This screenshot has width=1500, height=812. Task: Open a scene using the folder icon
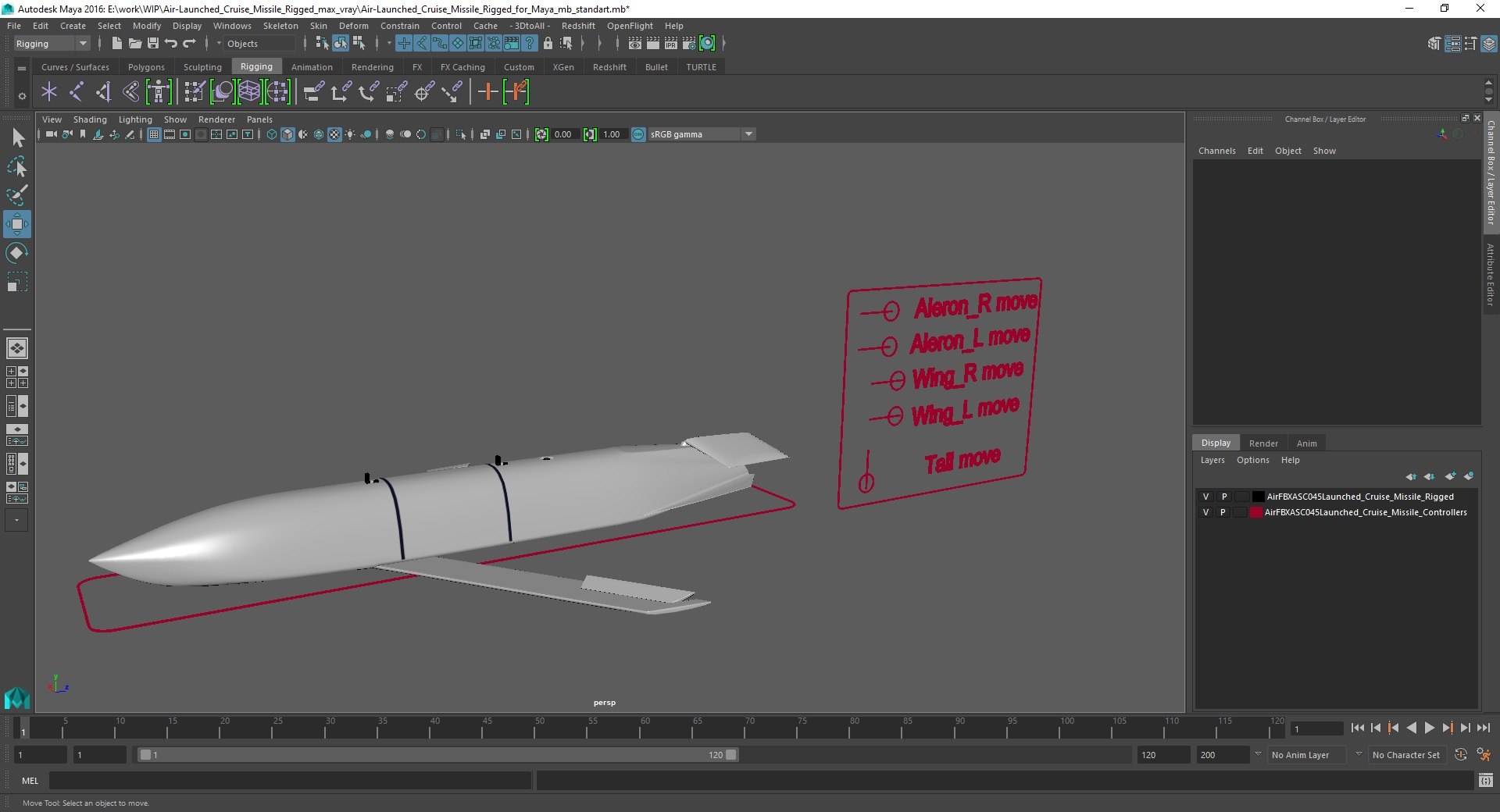(x=134, y=44)
